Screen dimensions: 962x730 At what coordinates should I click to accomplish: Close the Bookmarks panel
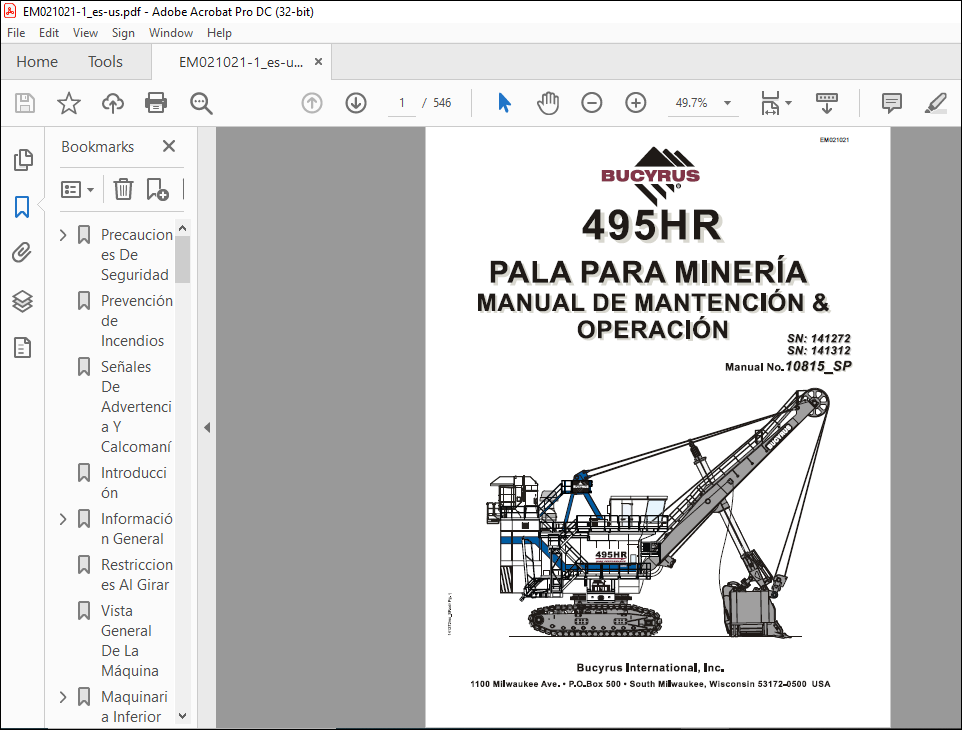coord(169,146)
